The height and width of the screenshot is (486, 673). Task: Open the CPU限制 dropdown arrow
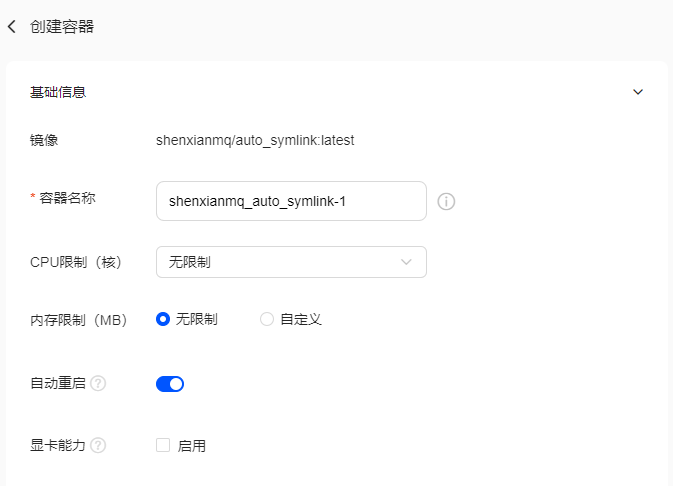click(x=406, y=262)
